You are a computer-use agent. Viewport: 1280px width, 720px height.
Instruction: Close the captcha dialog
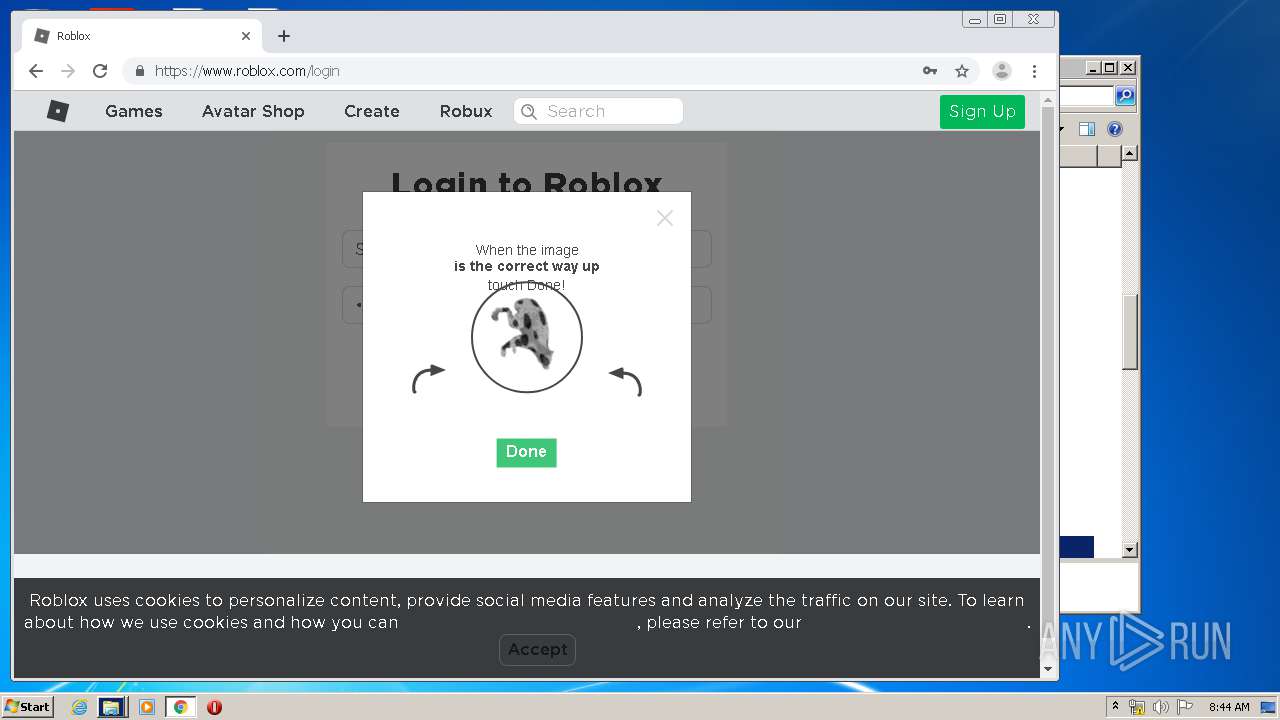(665, 218)
